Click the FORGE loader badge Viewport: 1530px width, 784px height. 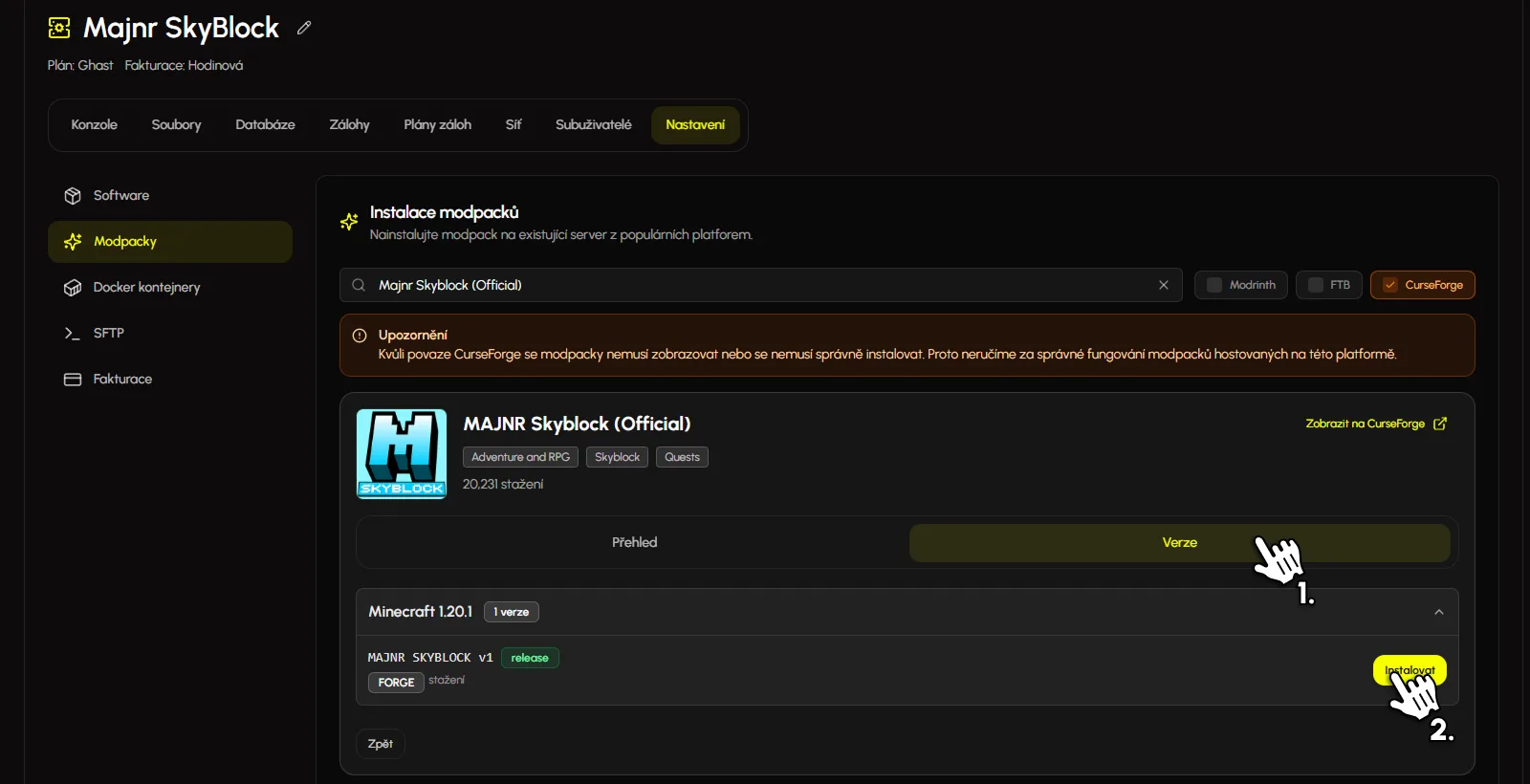coord(396,683)
